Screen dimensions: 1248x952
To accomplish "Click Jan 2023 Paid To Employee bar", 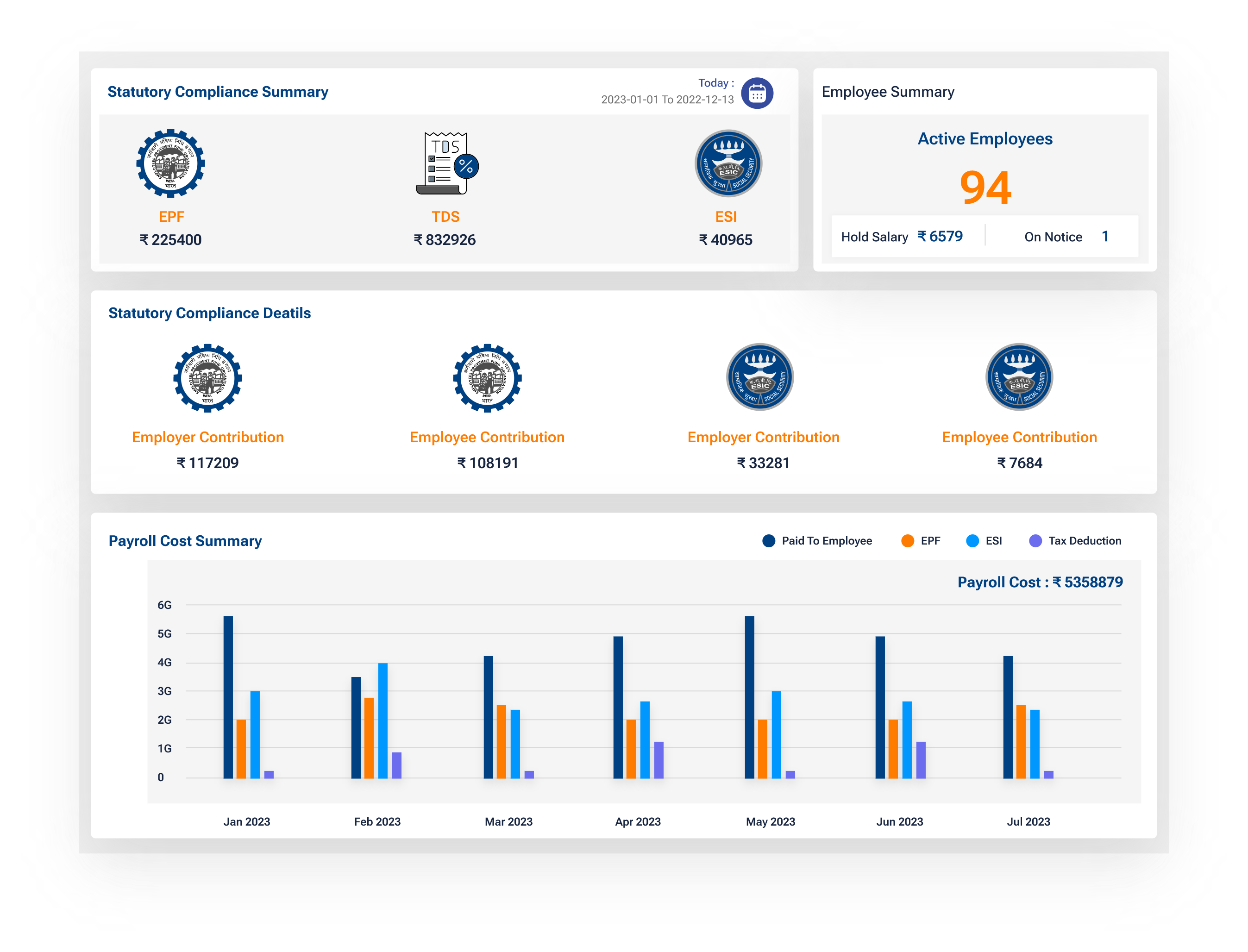I will (228, 697).
